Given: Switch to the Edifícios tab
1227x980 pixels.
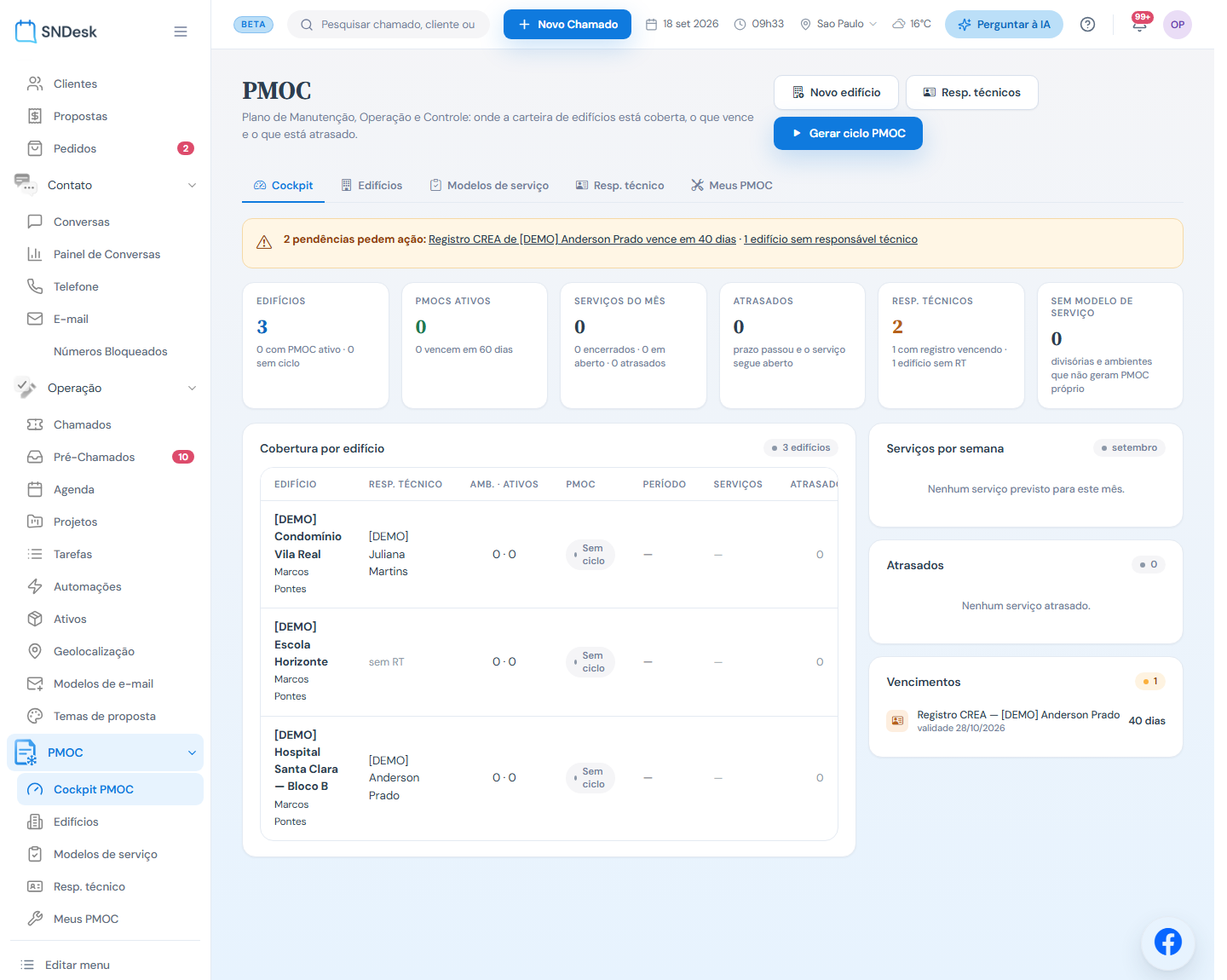Looking at the screenshot, I should [x=372, y=185].
